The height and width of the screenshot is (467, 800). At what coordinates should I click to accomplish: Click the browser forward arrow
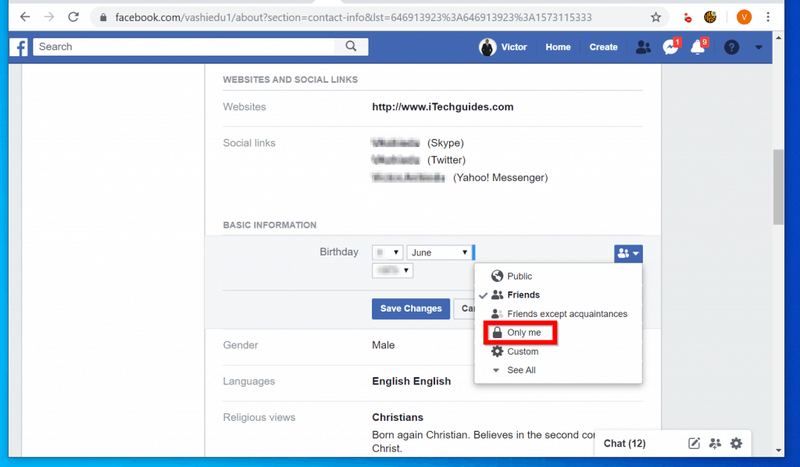(49, 17)
